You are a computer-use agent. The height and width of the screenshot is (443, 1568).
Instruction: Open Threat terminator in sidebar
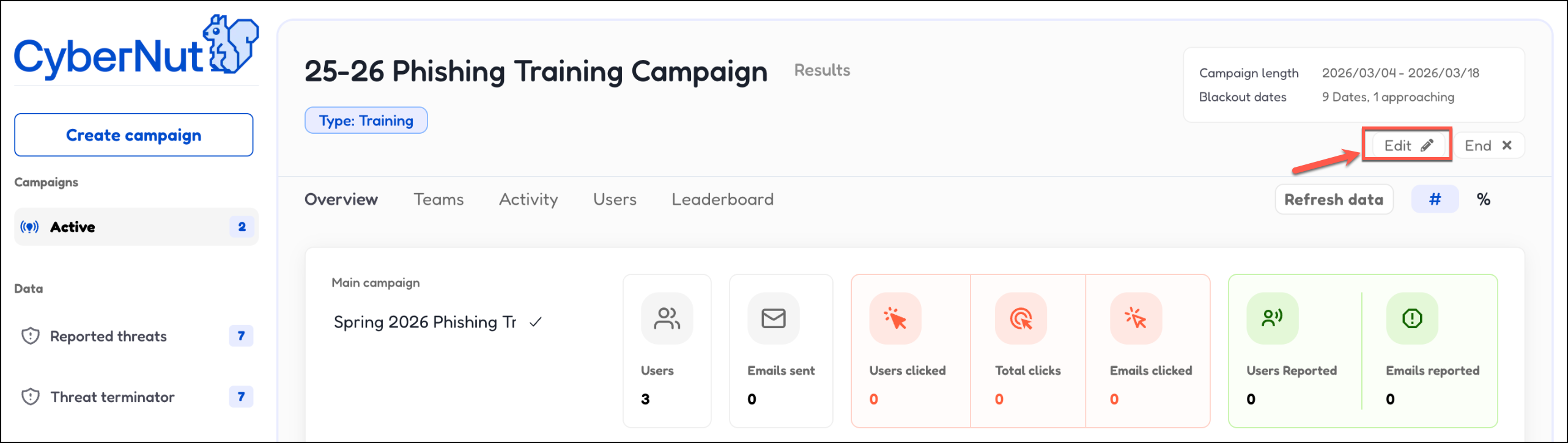pos(113,397)
